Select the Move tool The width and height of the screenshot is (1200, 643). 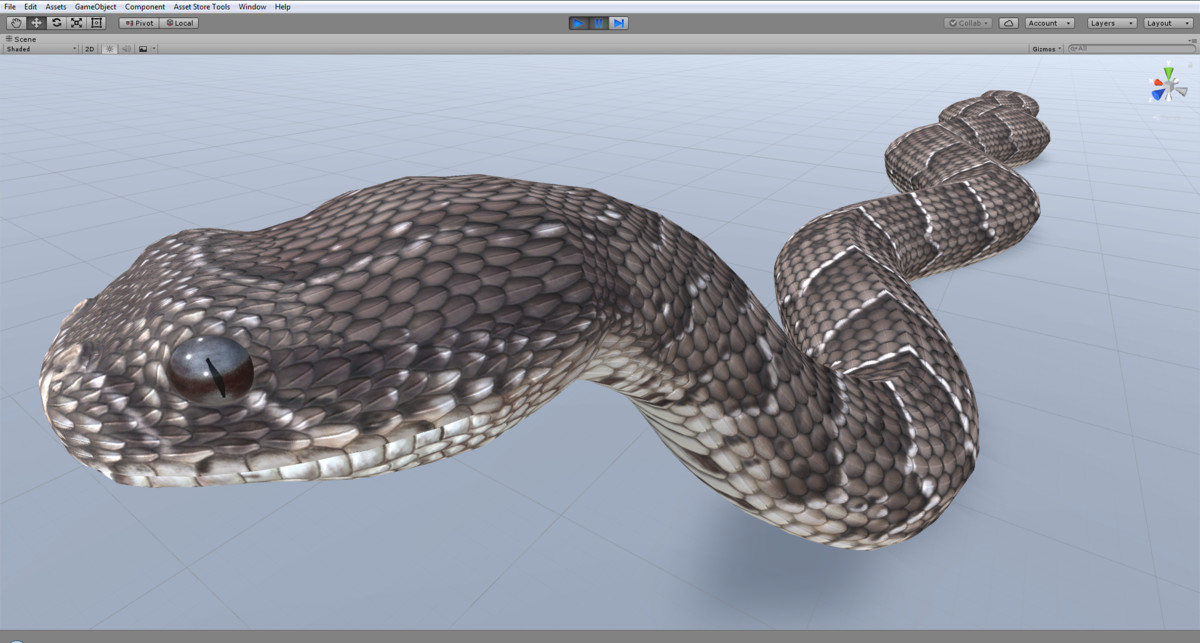(x=36, y=22)
